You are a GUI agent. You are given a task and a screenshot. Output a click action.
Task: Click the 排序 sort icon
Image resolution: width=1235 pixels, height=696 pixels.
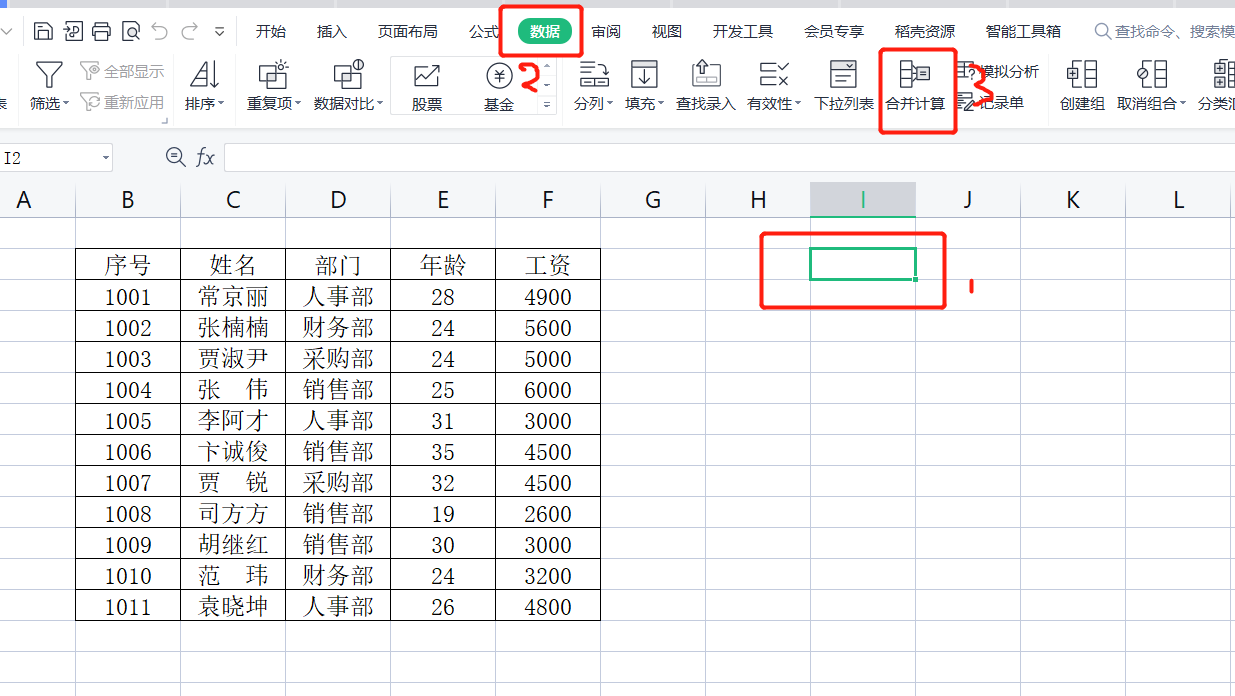[204, 75]
